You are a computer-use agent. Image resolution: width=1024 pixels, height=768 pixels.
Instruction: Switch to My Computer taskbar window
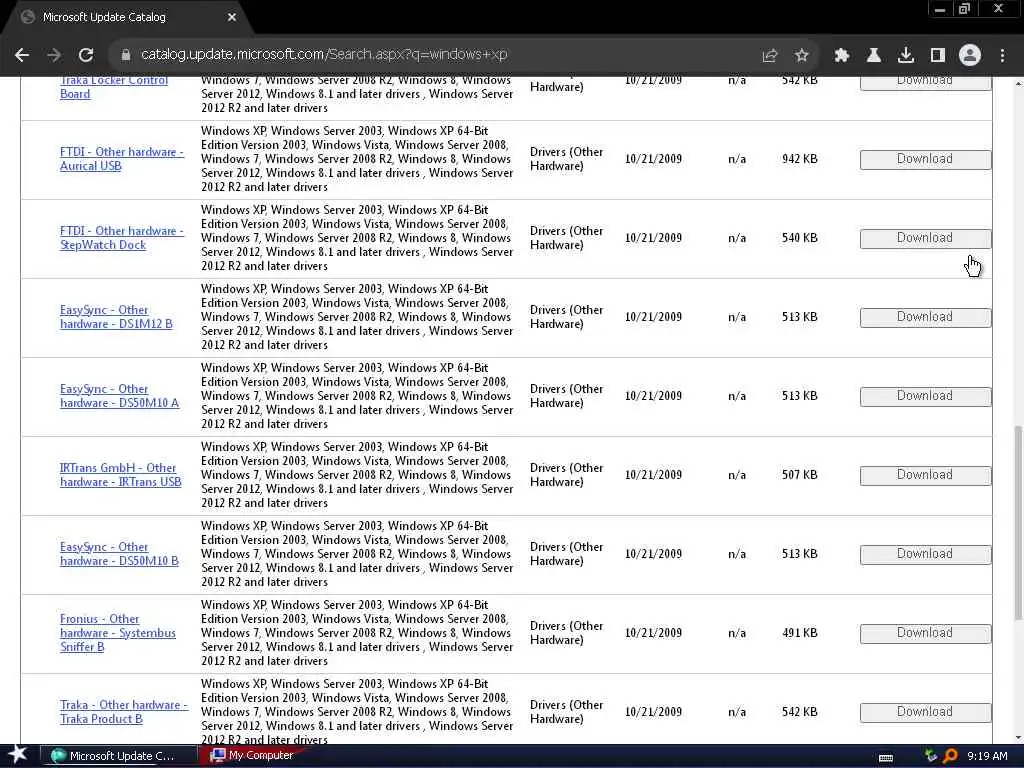(251, 756)
